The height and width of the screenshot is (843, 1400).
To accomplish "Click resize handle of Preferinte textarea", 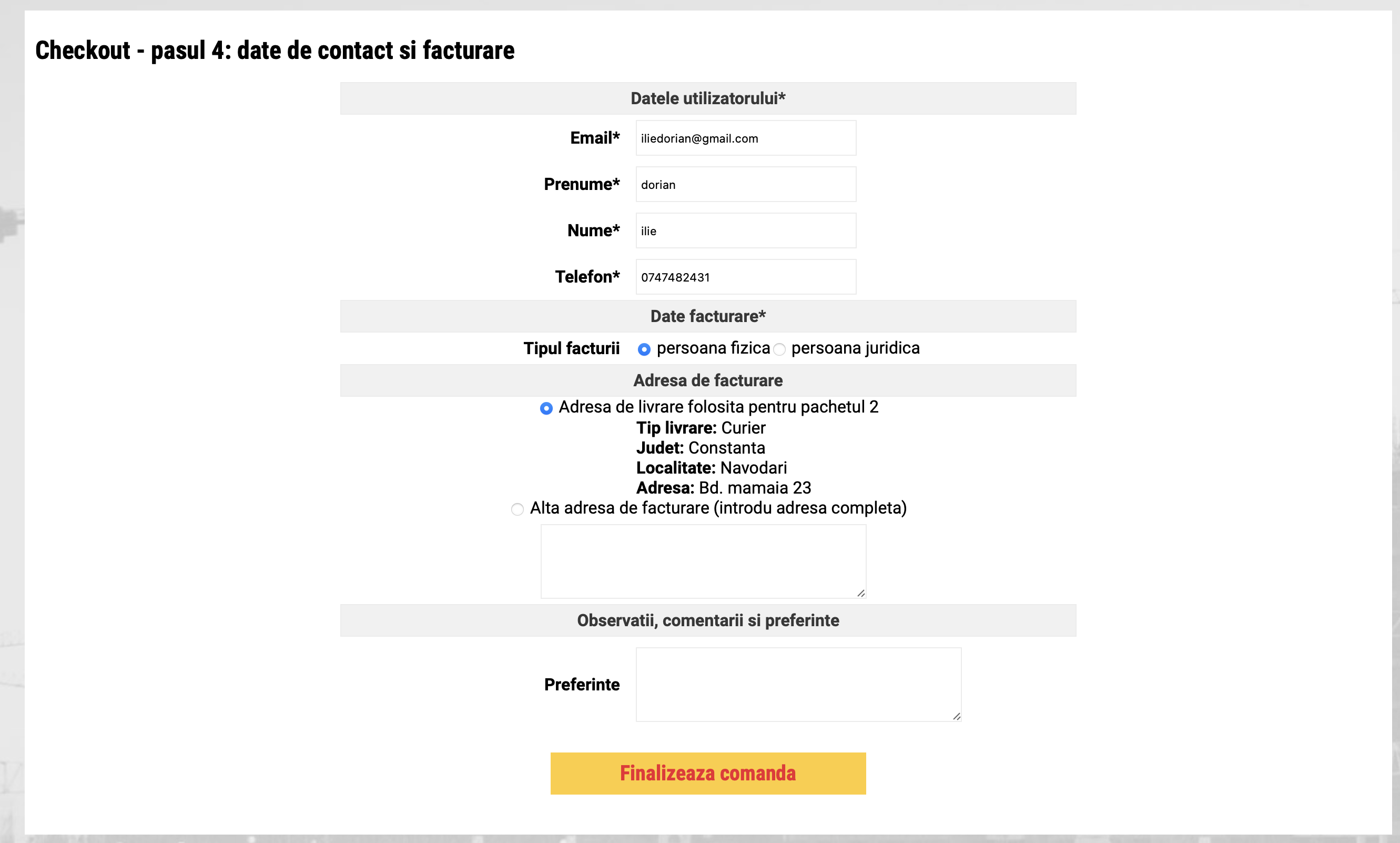I will [x=956, y=716].
